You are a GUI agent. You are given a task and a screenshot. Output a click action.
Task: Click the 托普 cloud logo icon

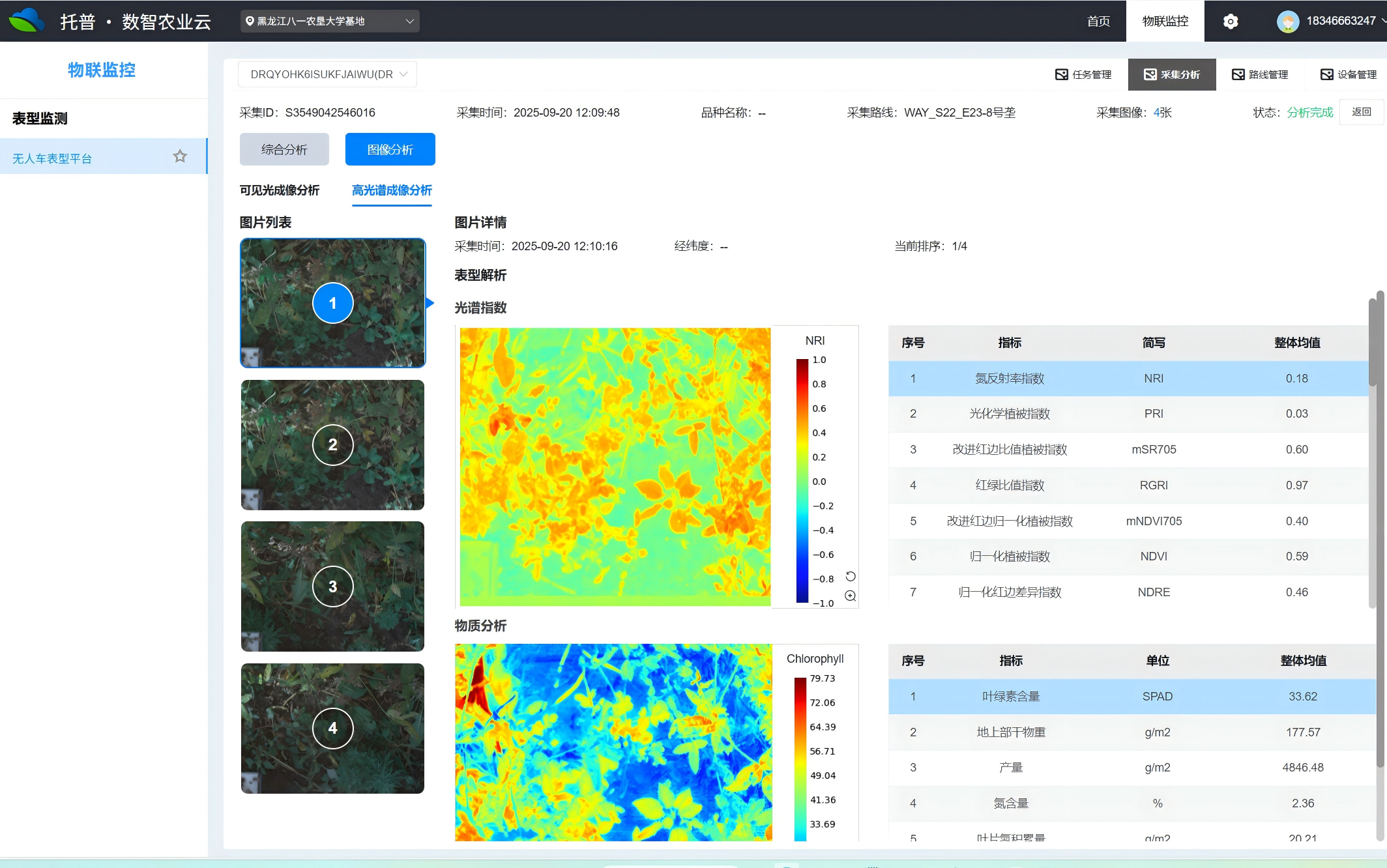(x=26, y=21)
